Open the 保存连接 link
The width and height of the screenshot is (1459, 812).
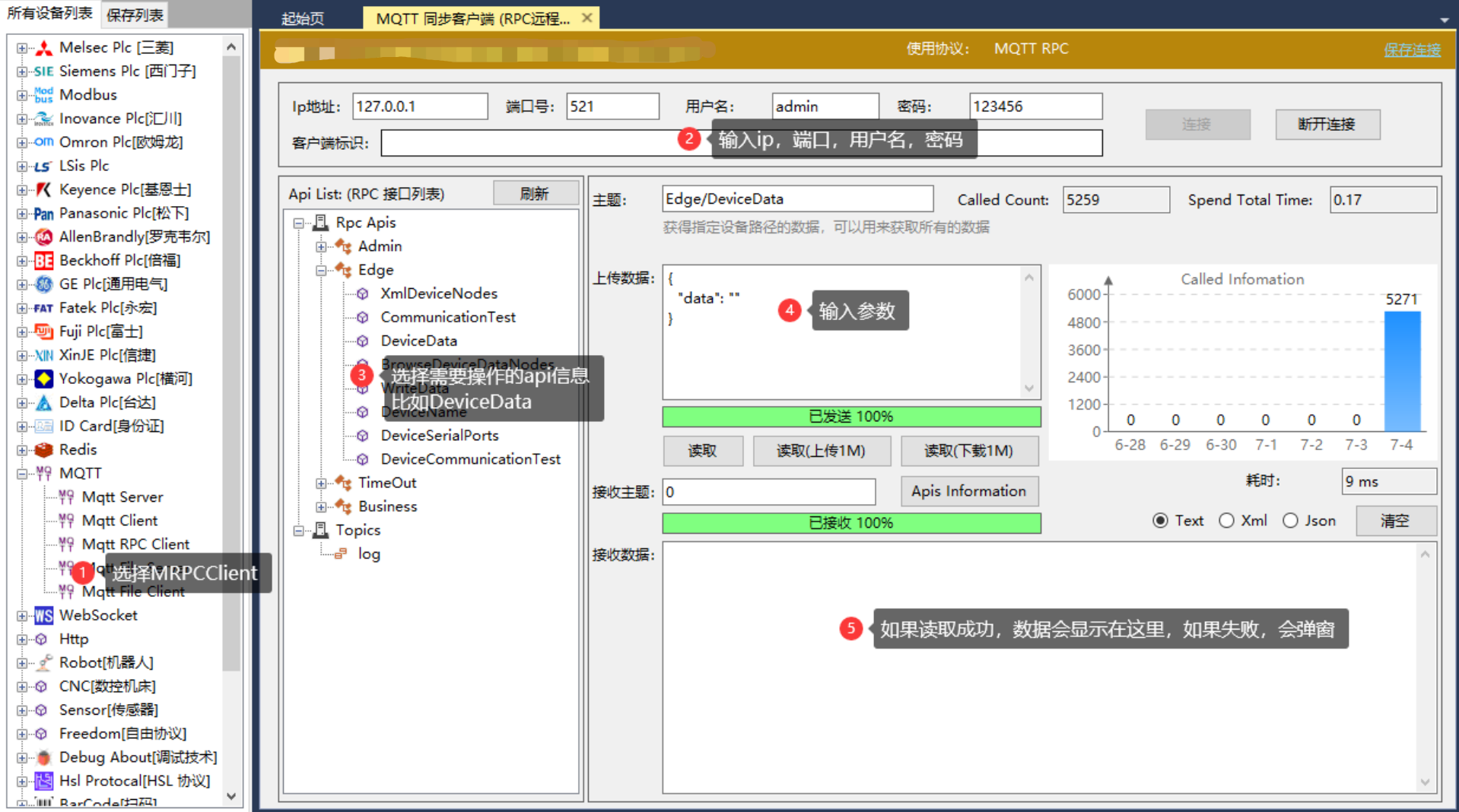tap(1411, 49)
